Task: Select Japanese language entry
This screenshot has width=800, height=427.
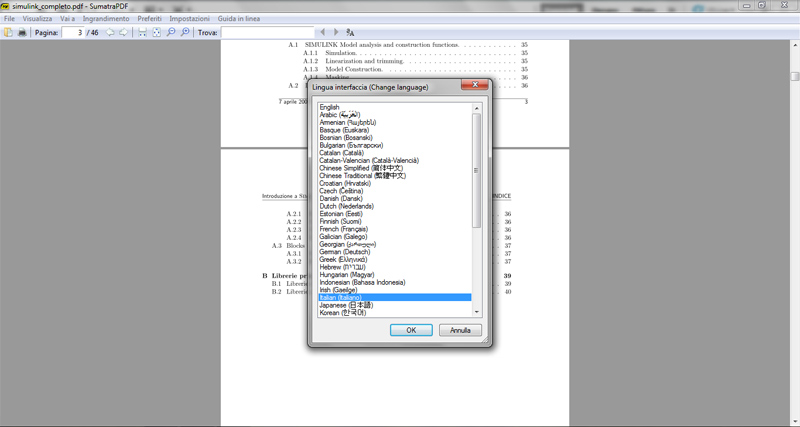Action: [394, 305]
